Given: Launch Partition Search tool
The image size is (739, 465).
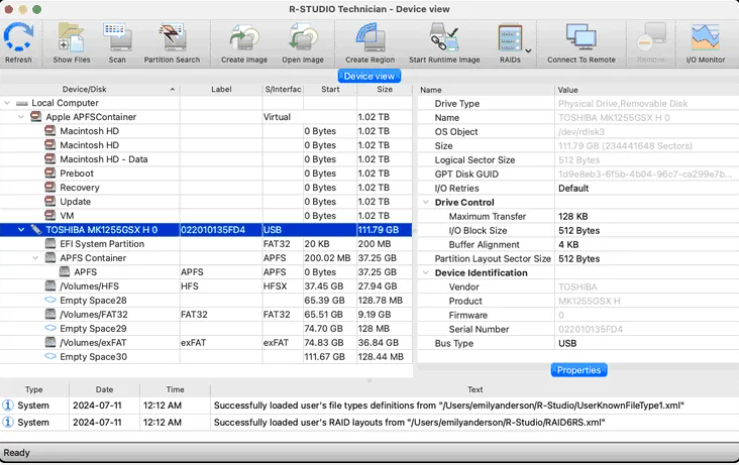Looking at the screenshot, I should [172, 38].
